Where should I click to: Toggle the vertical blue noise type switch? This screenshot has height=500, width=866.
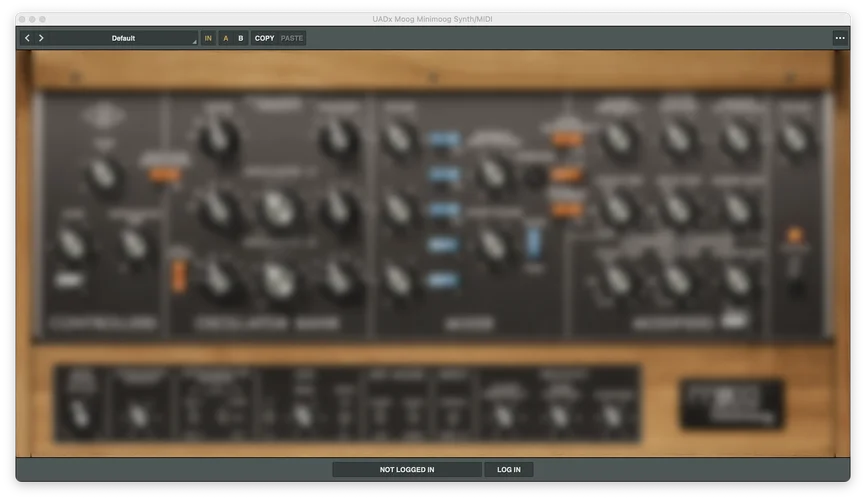534,242
